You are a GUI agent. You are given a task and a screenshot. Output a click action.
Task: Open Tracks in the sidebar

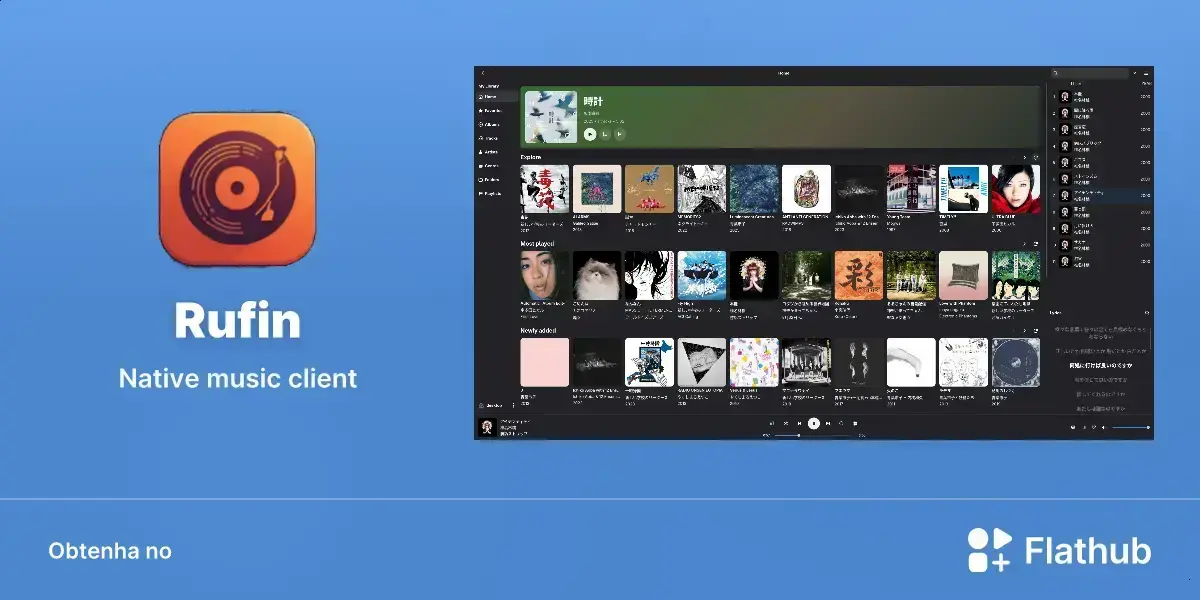497,138
